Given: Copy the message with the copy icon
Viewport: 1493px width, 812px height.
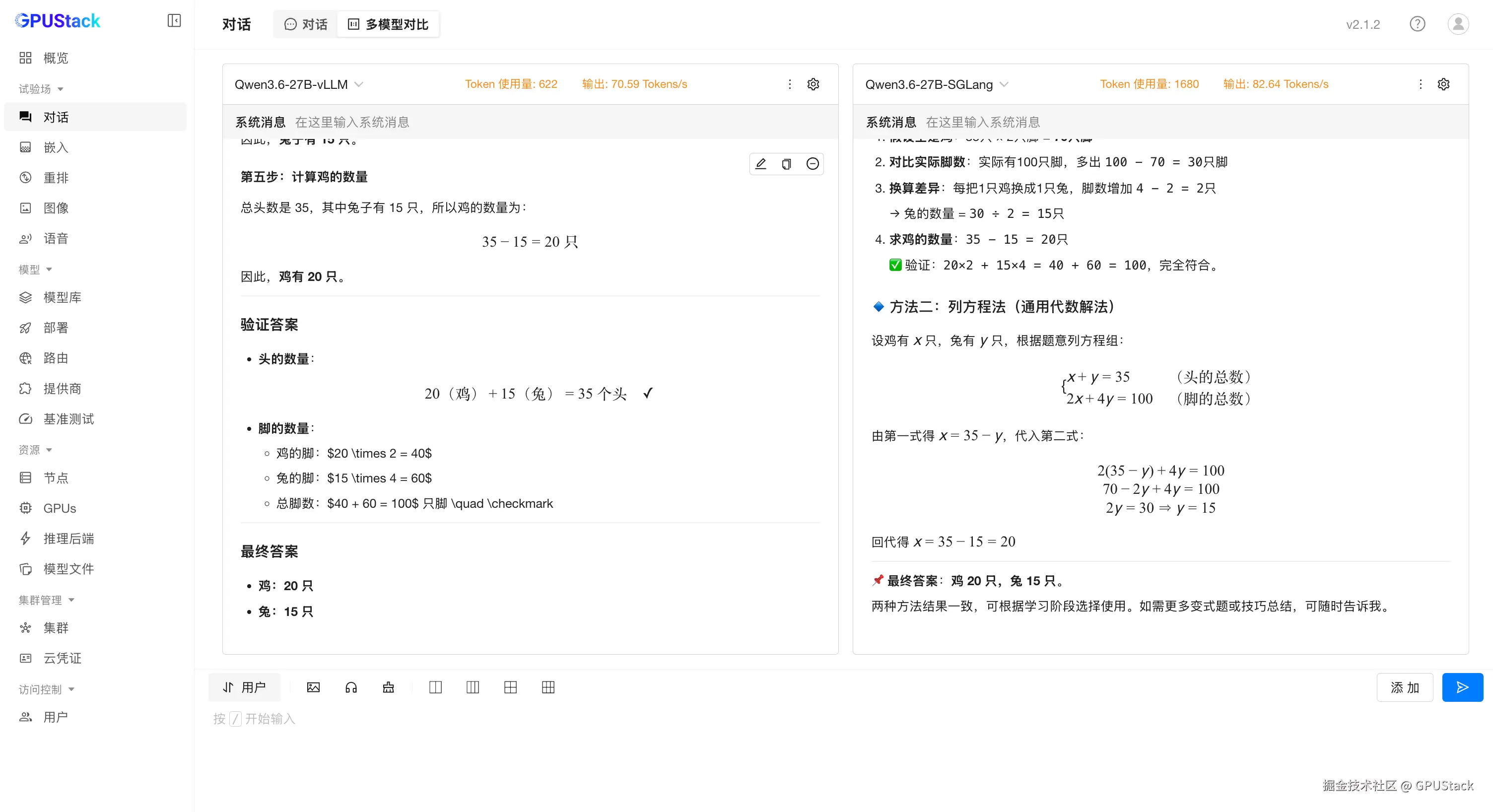Looking at the screenshot, I should coord(787,164).
